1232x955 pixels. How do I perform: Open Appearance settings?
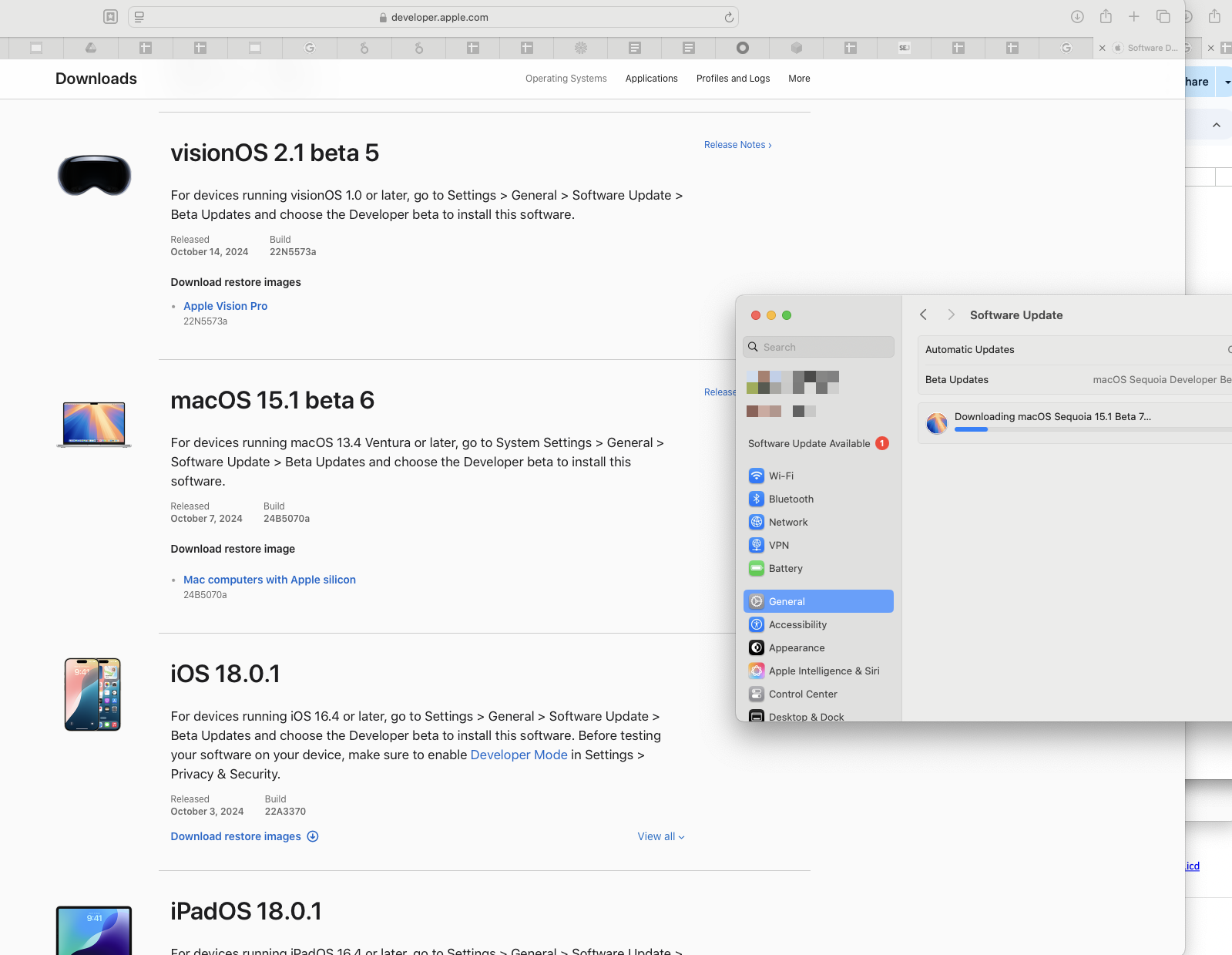point(818,647)
